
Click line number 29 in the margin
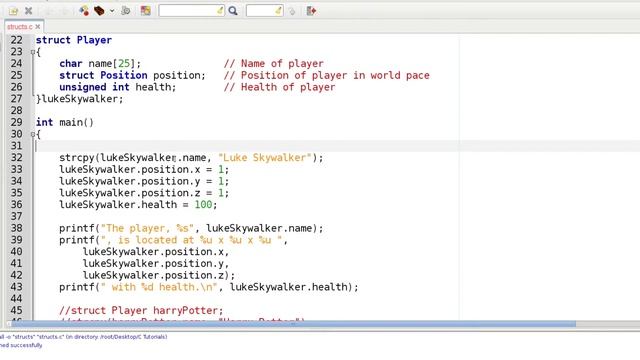(x=16, y=122)
